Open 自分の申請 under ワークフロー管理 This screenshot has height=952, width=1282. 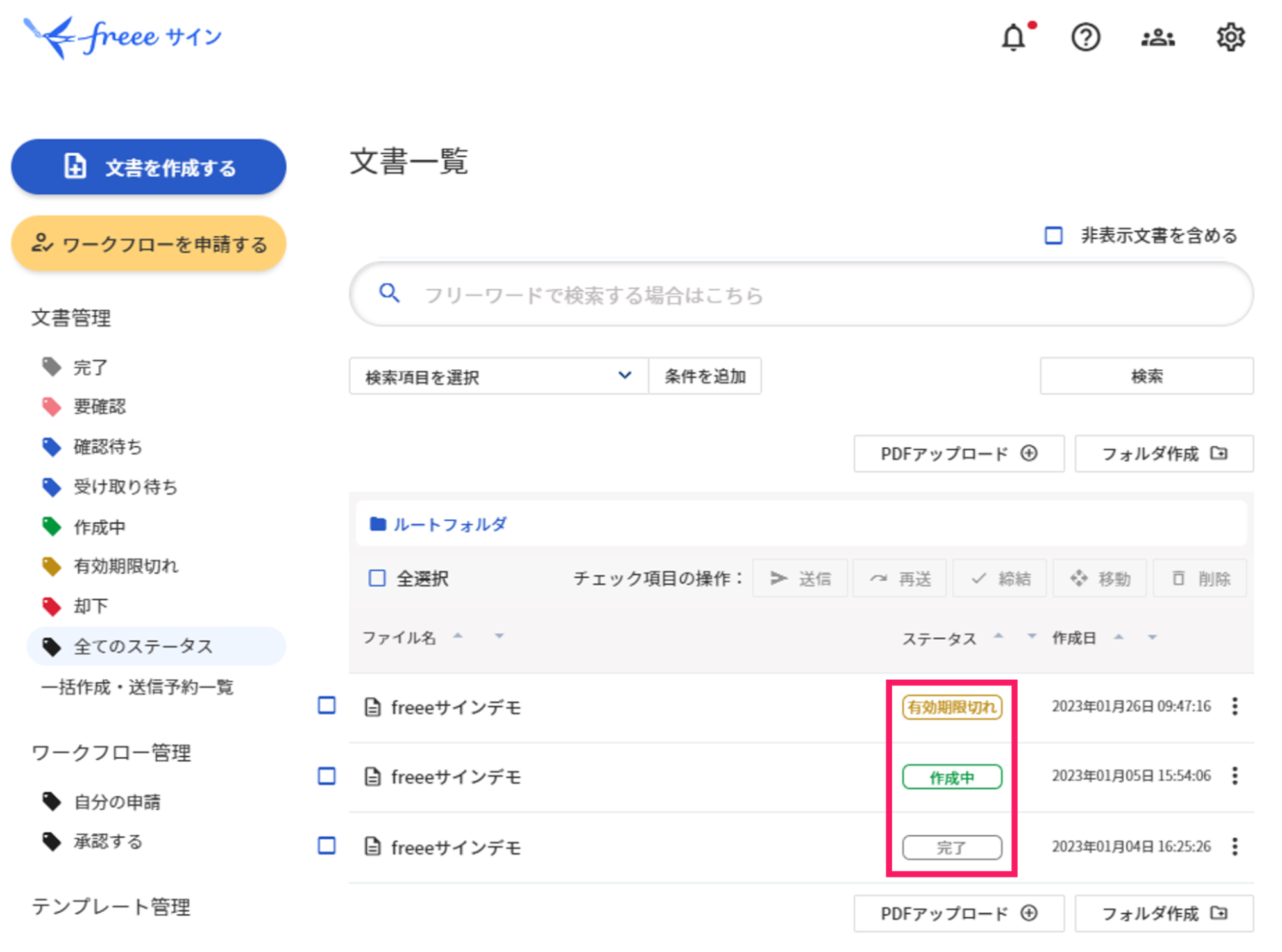[x=101, y=801]
